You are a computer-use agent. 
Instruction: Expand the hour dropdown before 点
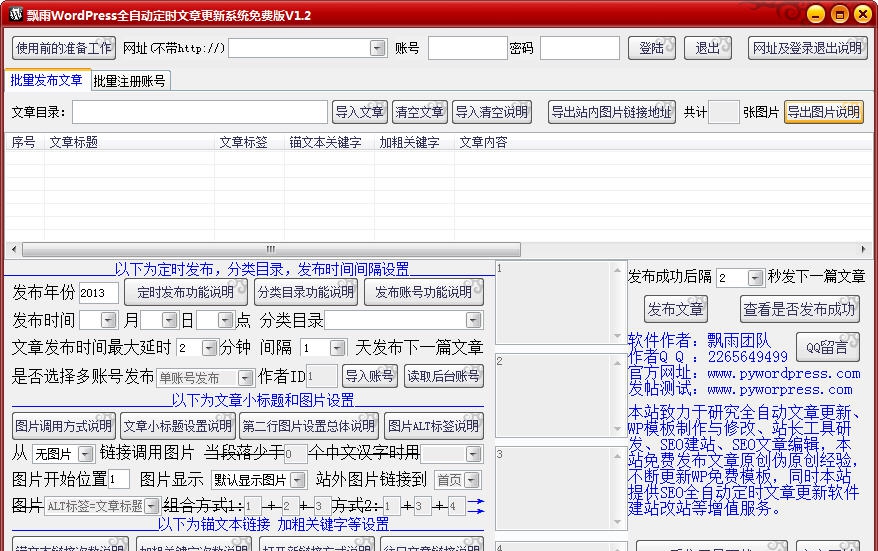226,320
